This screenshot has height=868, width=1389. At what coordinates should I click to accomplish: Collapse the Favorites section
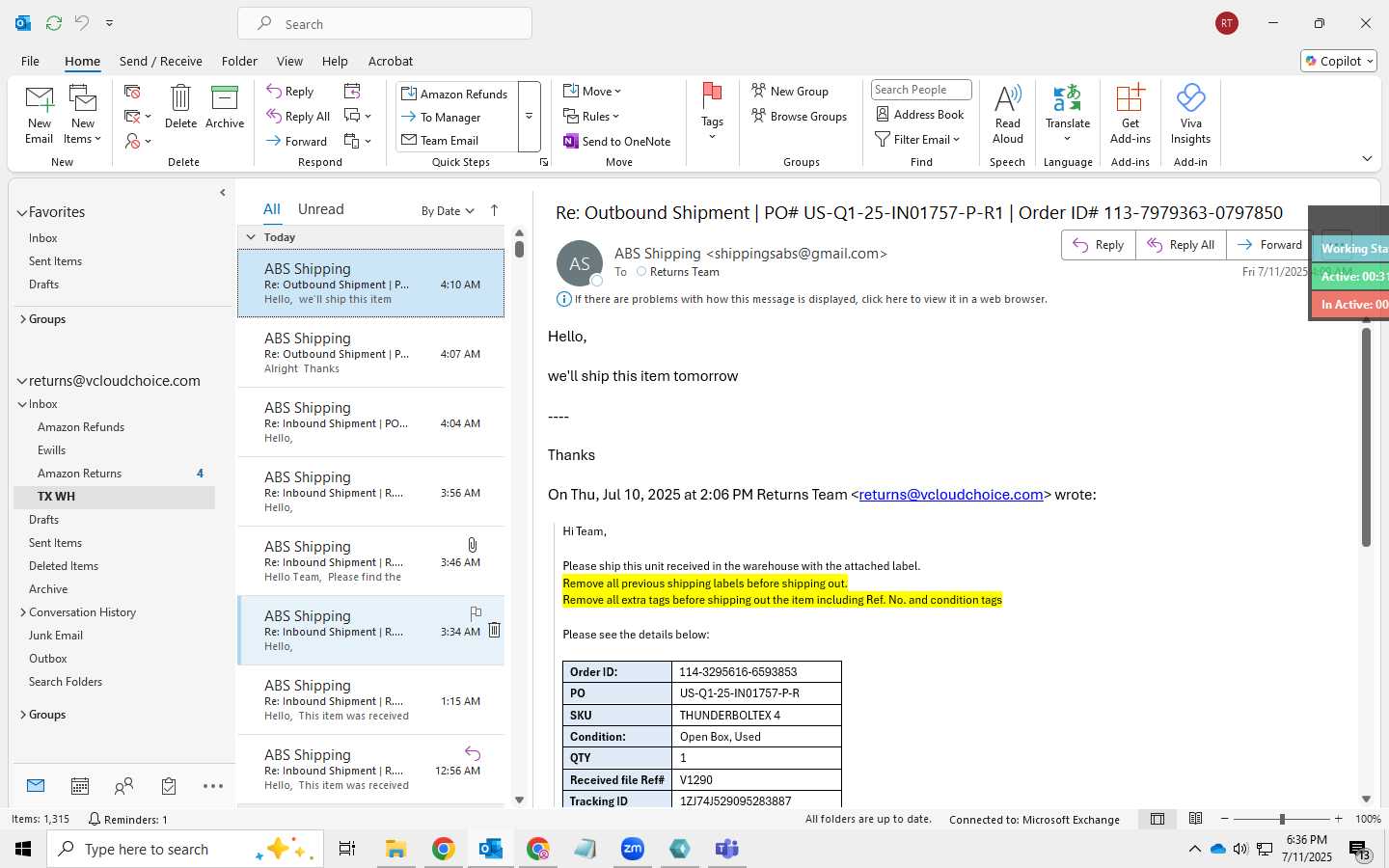point(22,212)
